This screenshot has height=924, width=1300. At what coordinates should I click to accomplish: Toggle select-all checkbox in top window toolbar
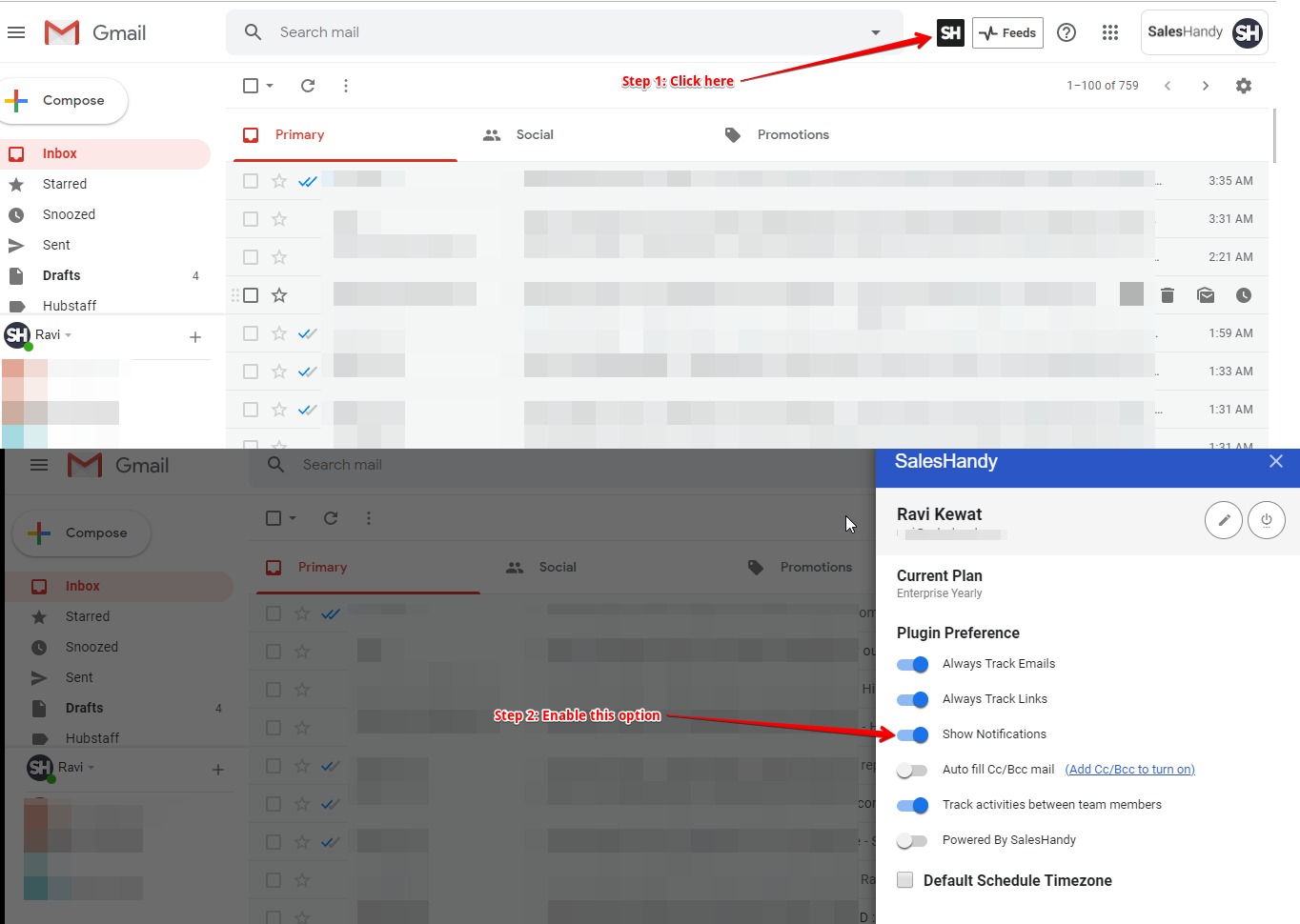pyautogui.click(x=251, y=86)
